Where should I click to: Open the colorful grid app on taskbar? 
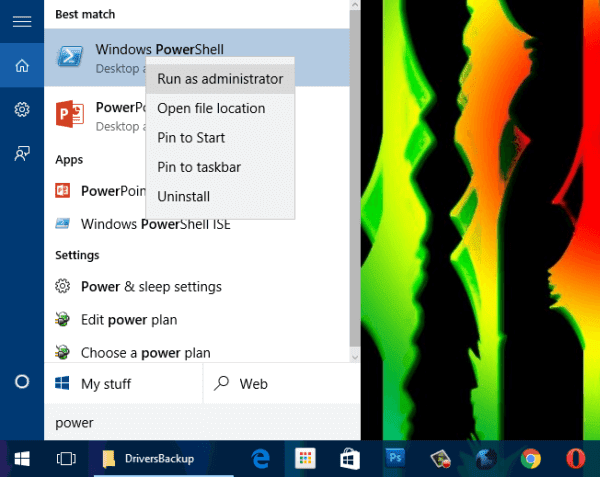click(x=305, y=458)
